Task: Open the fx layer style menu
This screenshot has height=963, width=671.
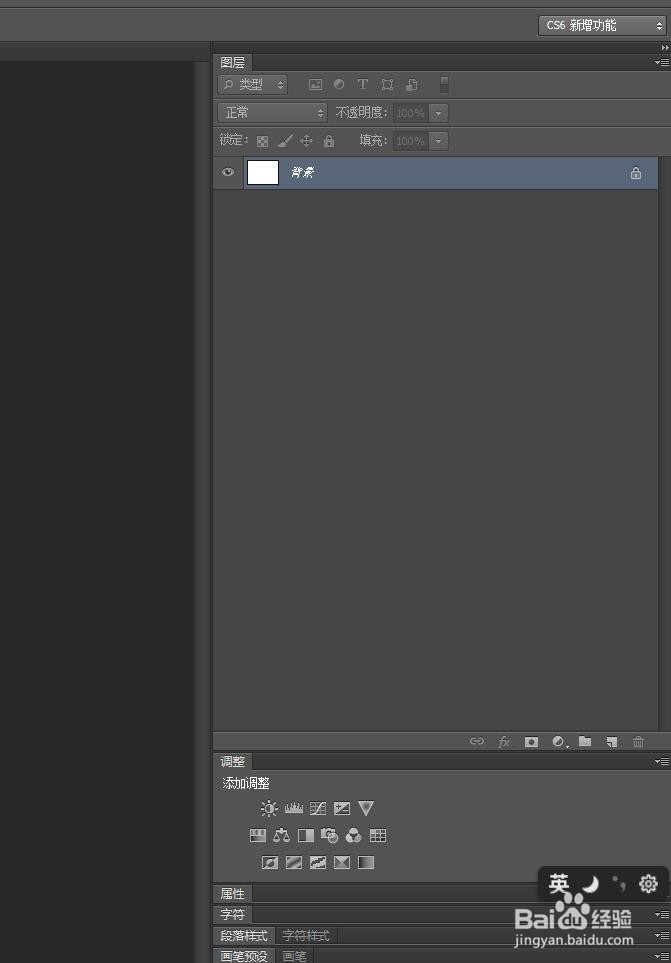Action: pyautogui.click(x=504, y=742)
